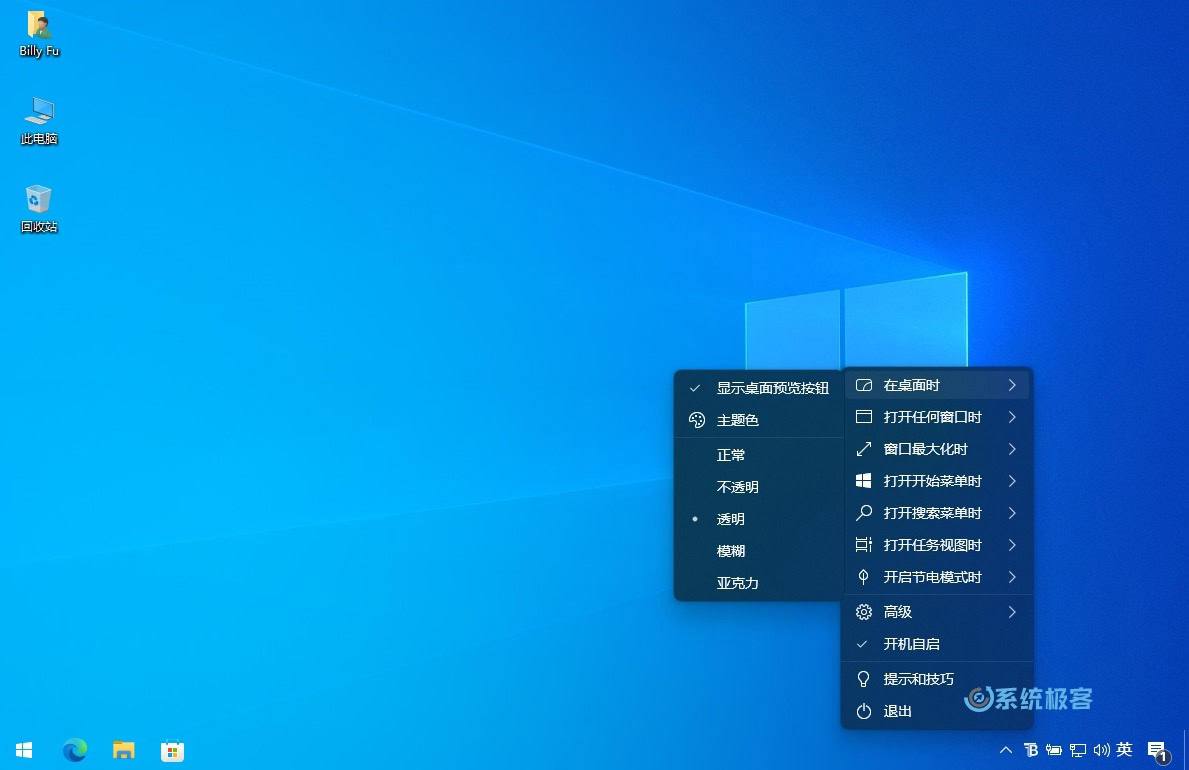
Task: Click the window icon beside 打开任何窗口时
Action: tap(864, 416)
